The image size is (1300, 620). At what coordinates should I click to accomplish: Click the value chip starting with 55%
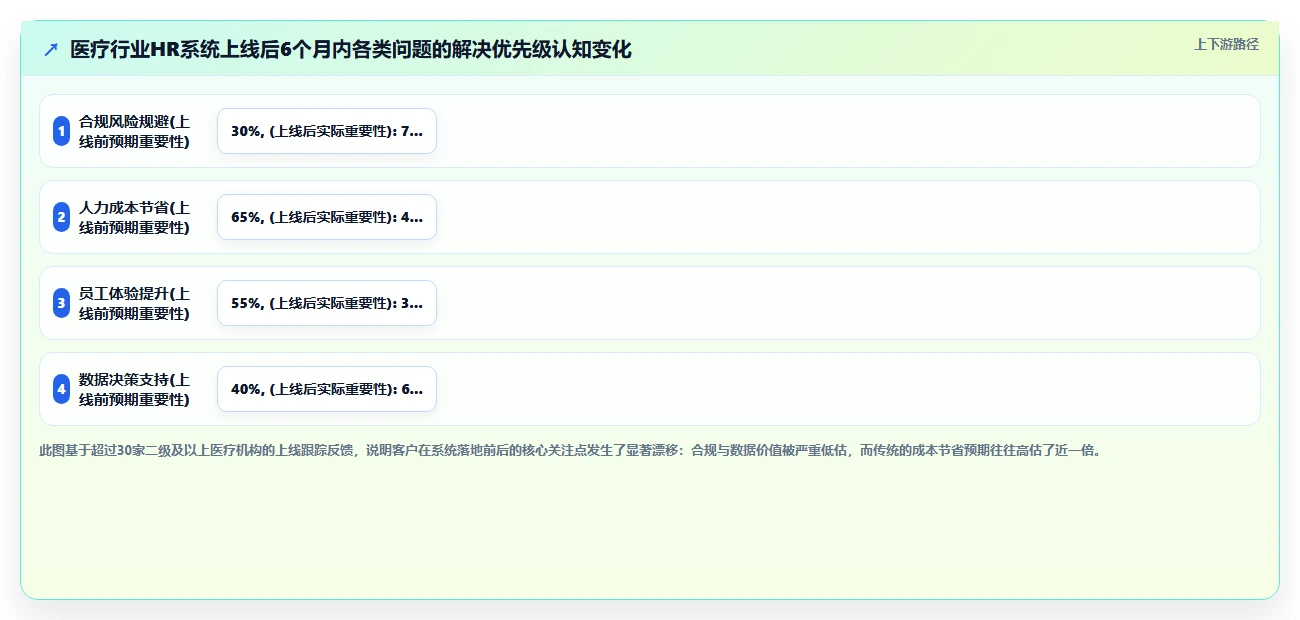coord(327,303)
